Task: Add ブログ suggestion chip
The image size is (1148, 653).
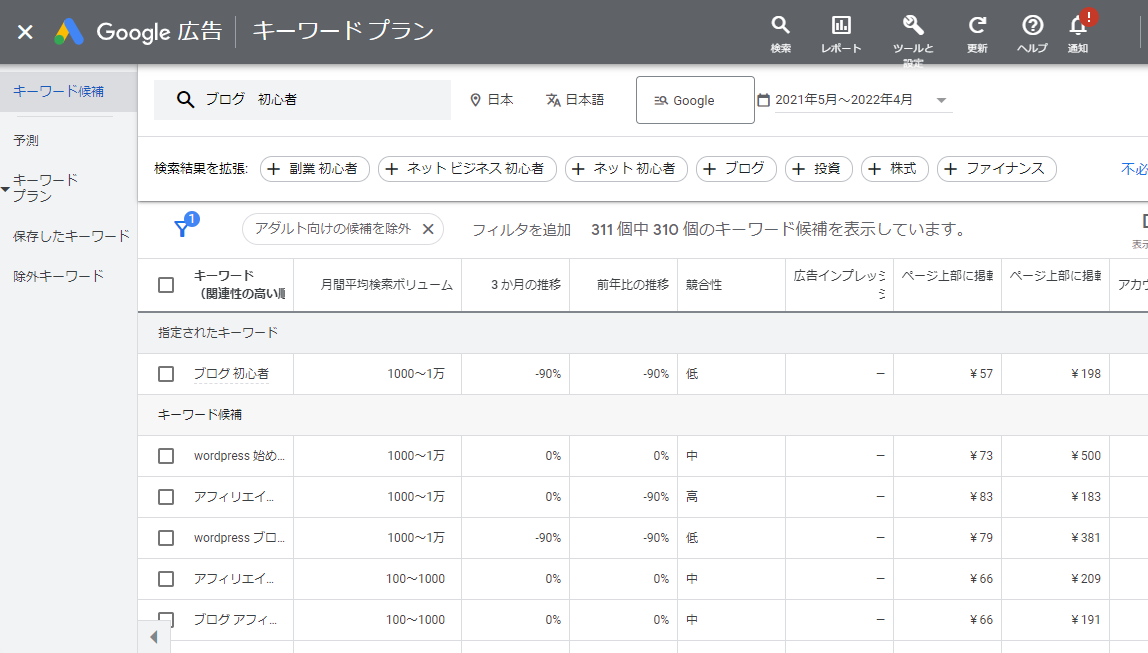Action: [736, 169]
